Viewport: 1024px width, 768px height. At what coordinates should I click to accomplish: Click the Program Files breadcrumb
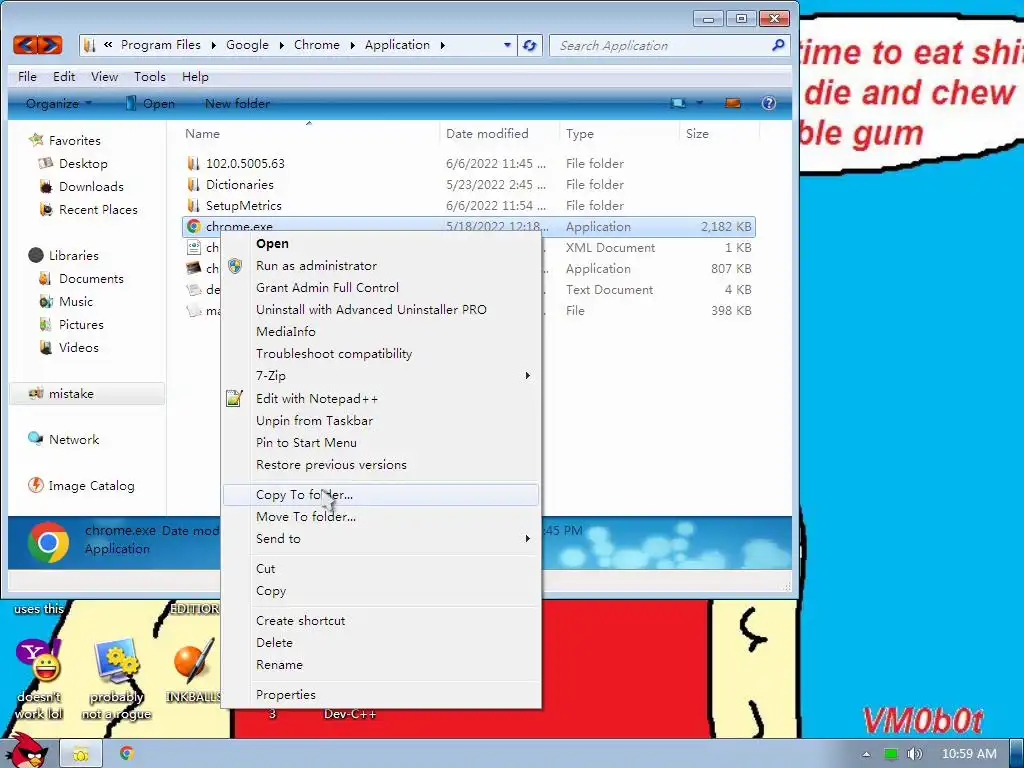(161, 45)
